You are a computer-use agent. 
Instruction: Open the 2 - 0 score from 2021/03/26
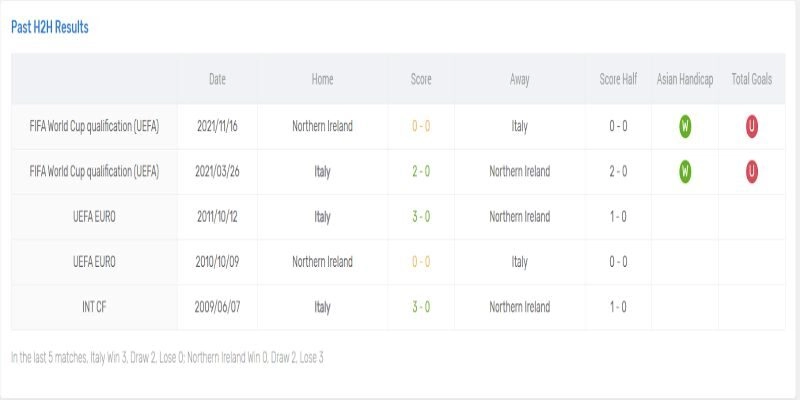[421, 172]
